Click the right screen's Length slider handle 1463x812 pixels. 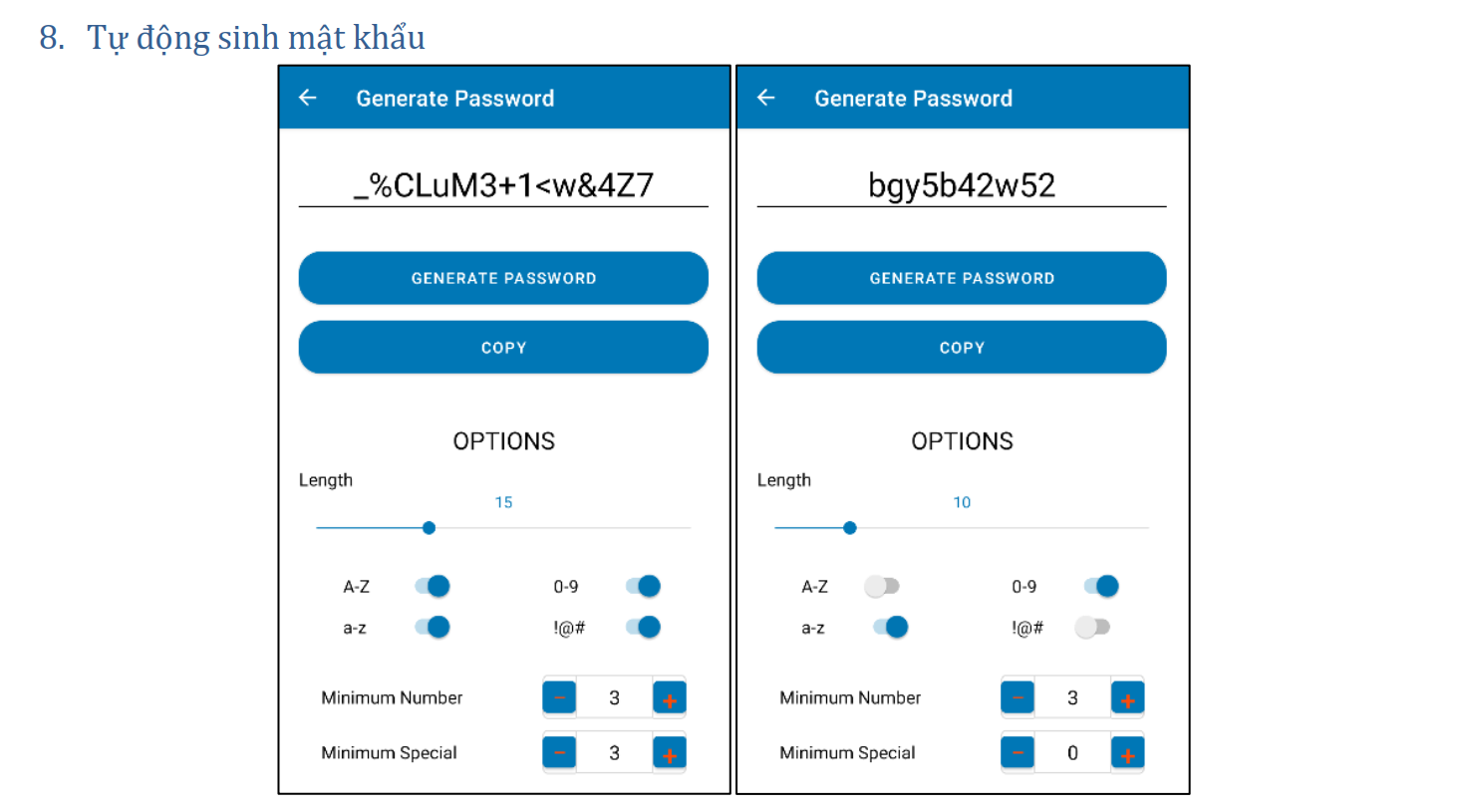tap(849, 527)
